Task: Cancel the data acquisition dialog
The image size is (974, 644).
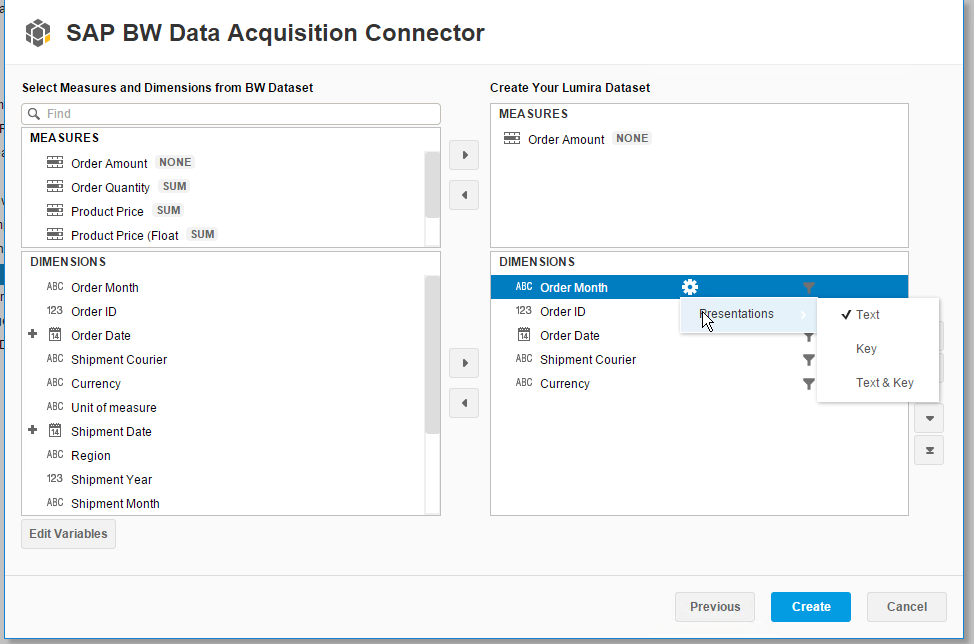Action: 907,607
